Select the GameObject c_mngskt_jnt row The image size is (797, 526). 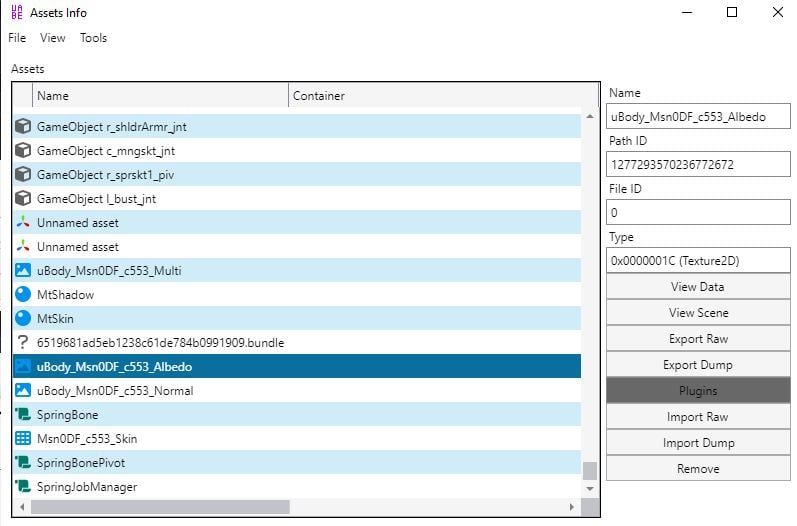pos(297,150)
